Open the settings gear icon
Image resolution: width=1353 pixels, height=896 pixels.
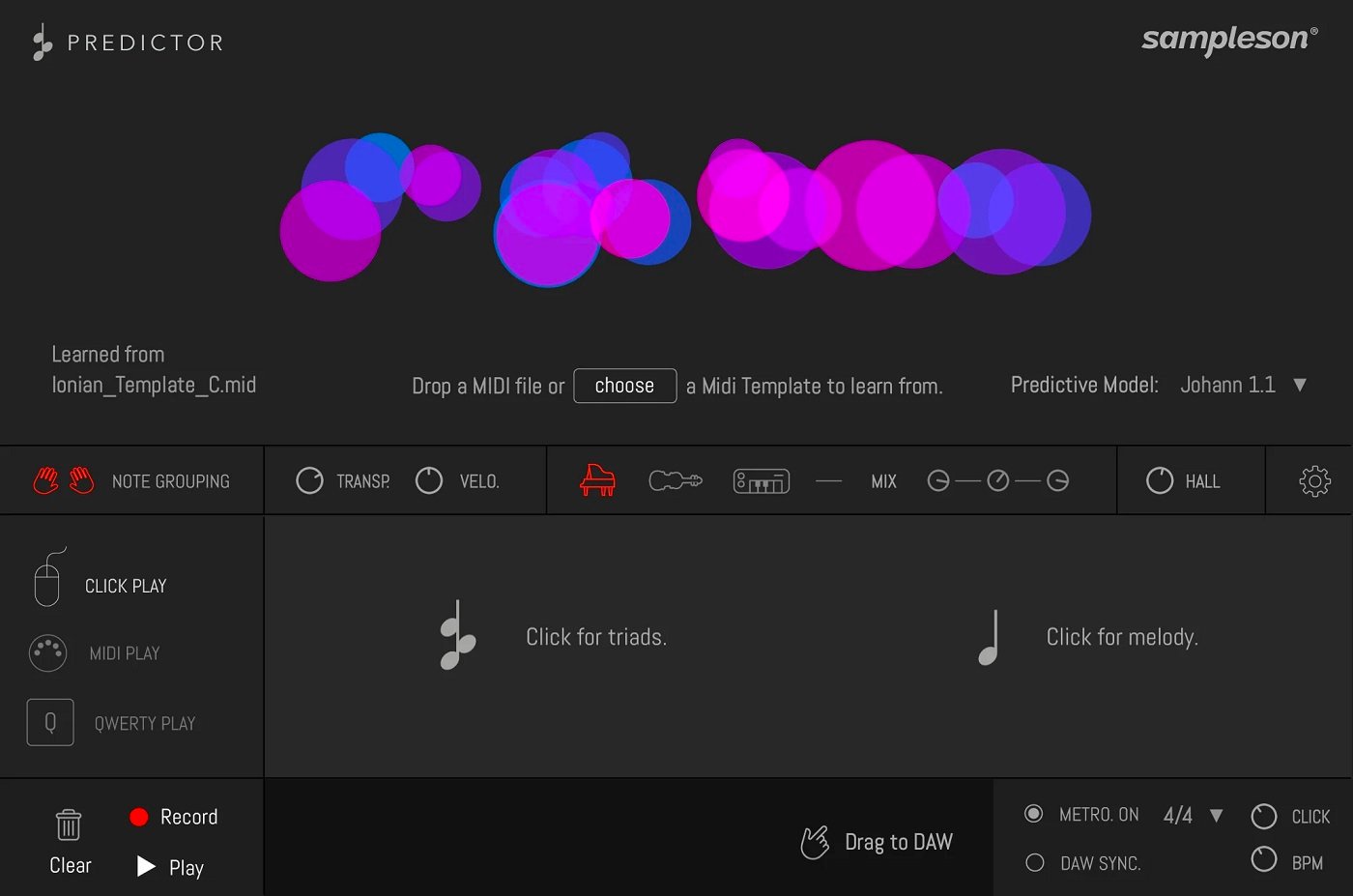point(1313,480)
